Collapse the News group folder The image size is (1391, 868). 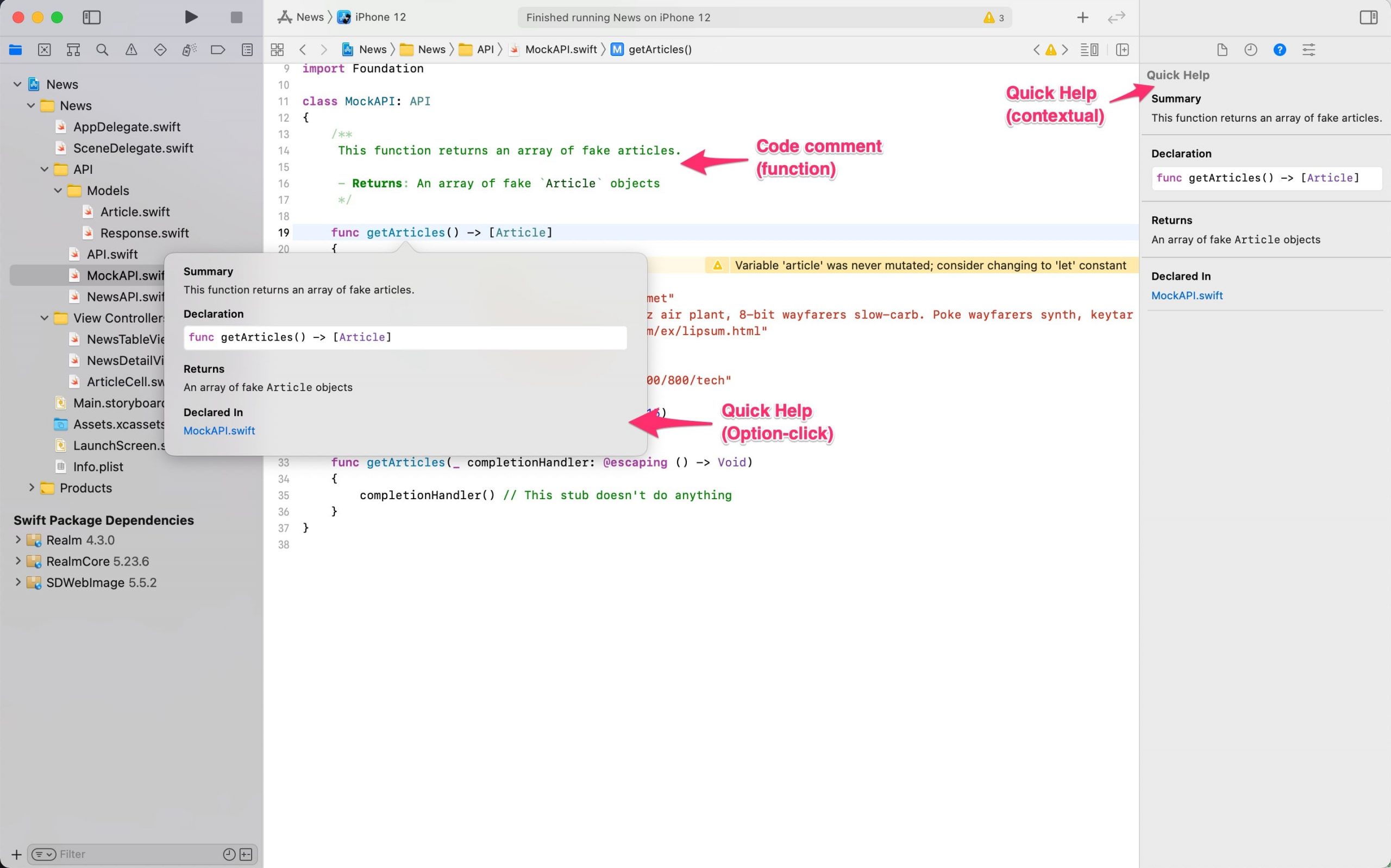(x=31, y=105)
